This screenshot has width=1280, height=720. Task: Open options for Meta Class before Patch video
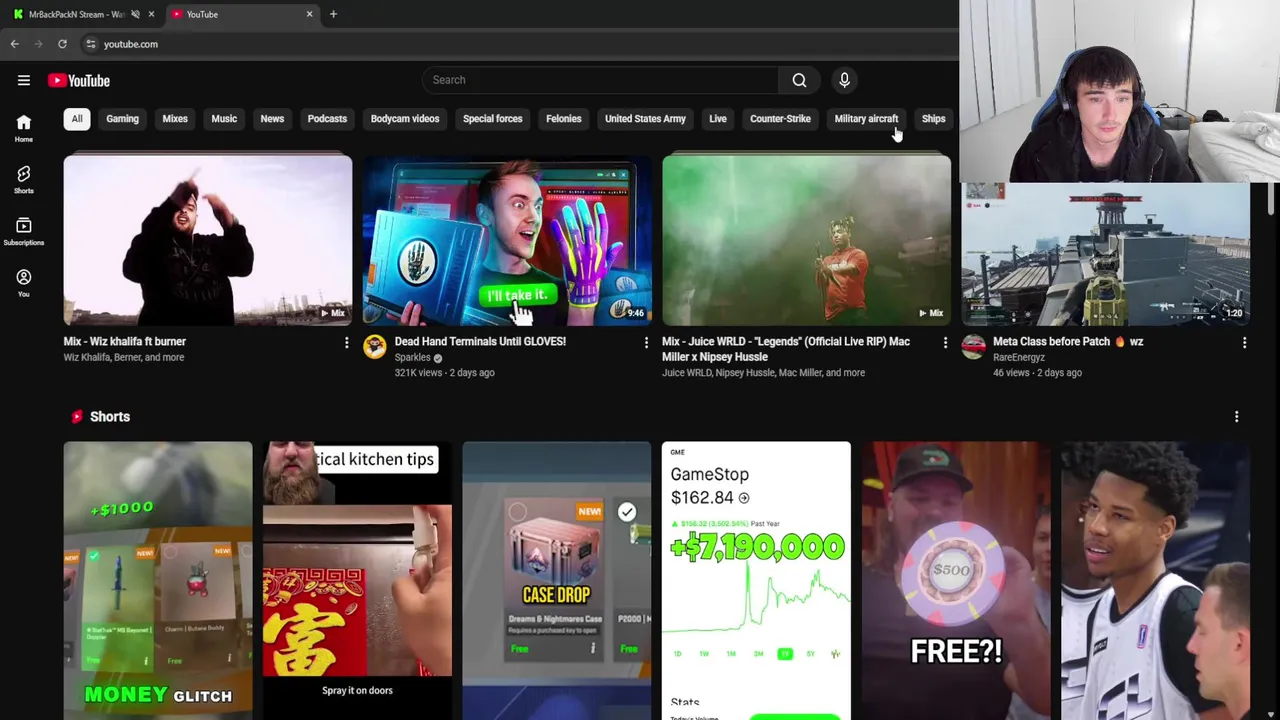pyautogui.click(x=1244, y=343)
